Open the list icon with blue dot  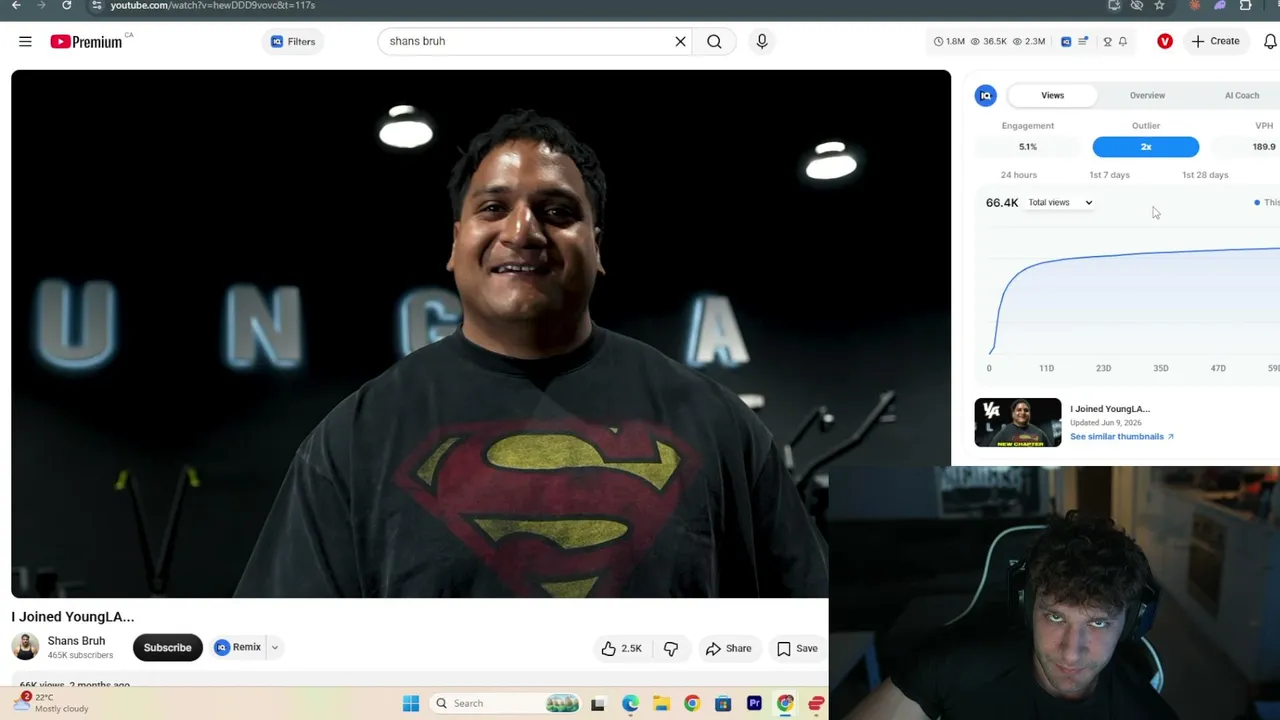pos(1084,42)
